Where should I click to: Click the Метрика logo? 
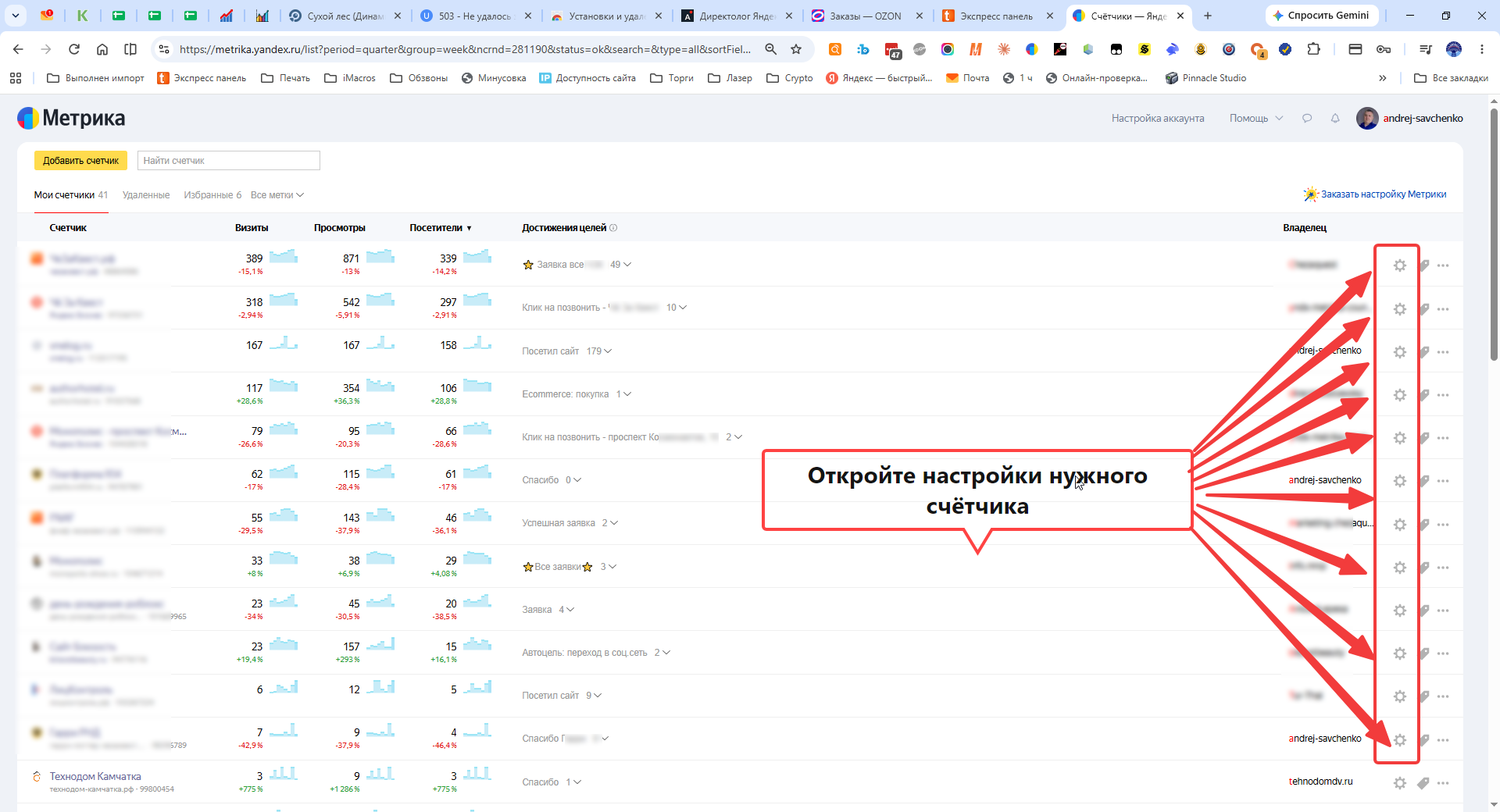[x=71, y=118]
